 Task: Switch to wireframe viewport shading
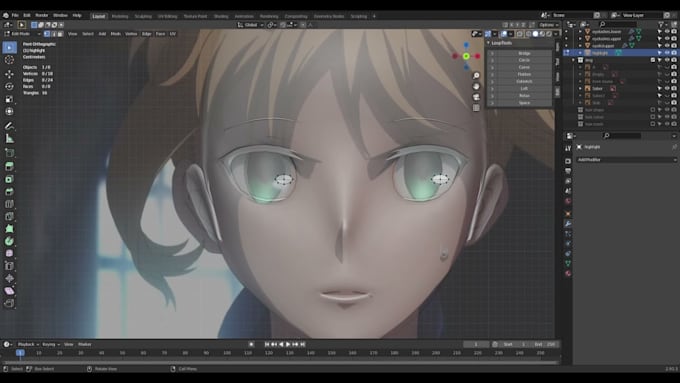point(528,34)
